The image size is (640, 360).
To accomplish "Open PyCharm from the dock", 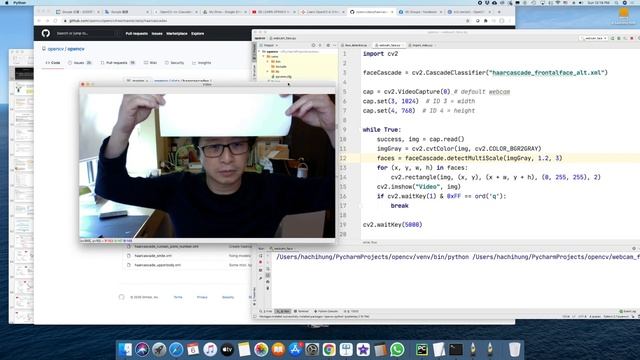I will [x=422, y=349].
